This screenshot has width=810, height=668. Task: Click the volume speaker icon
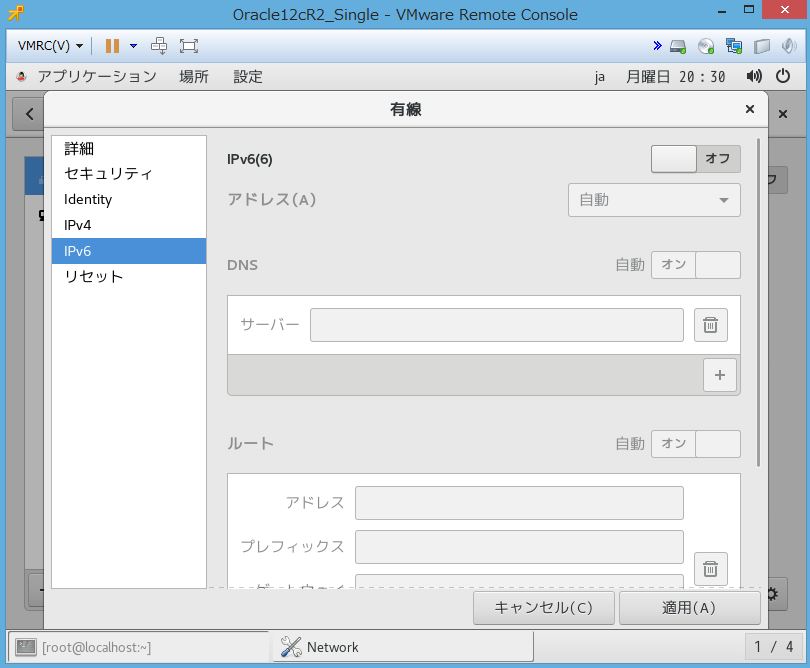tap(754, 76)
